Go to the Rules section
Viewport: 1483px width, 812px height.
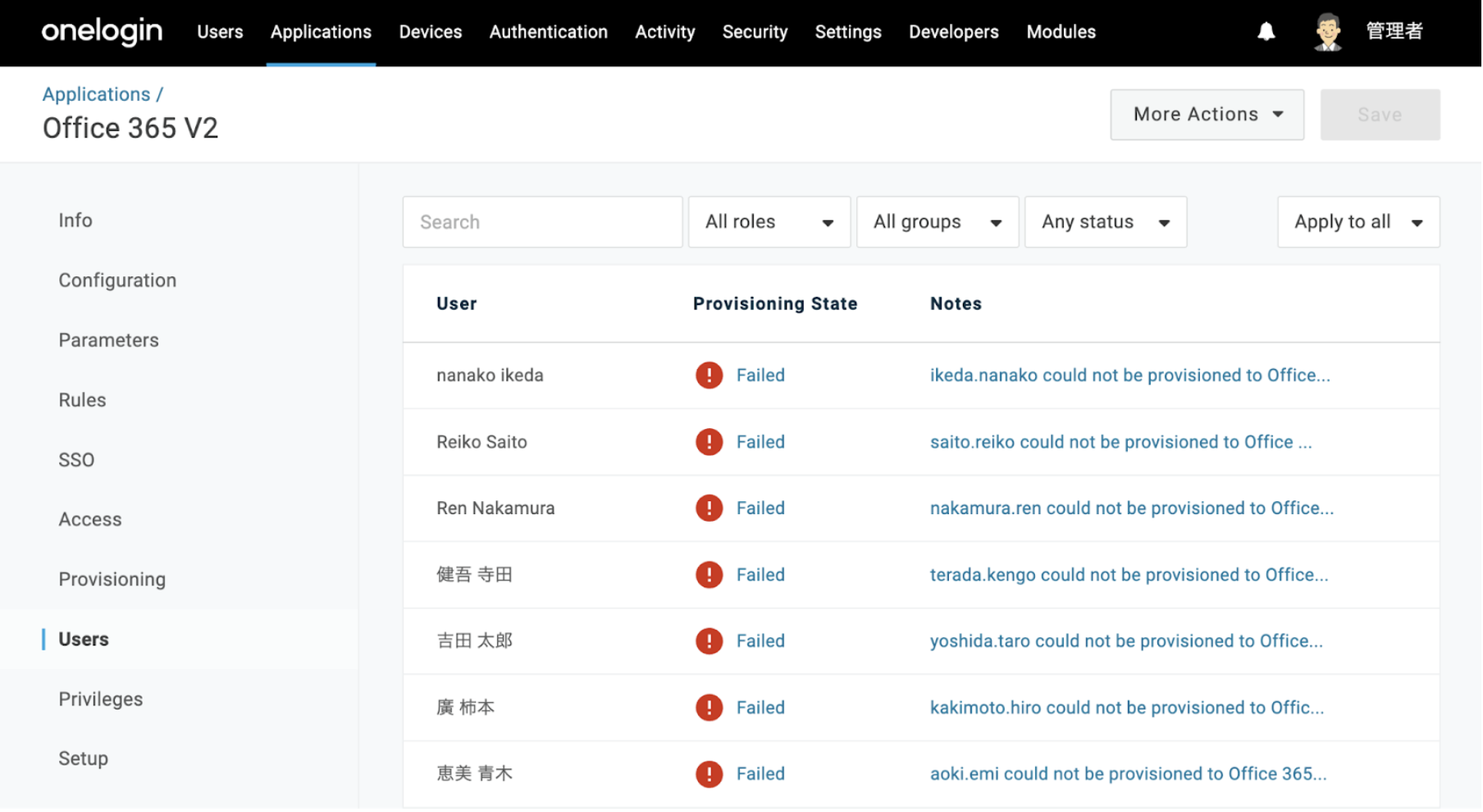[x=83, y=400]
